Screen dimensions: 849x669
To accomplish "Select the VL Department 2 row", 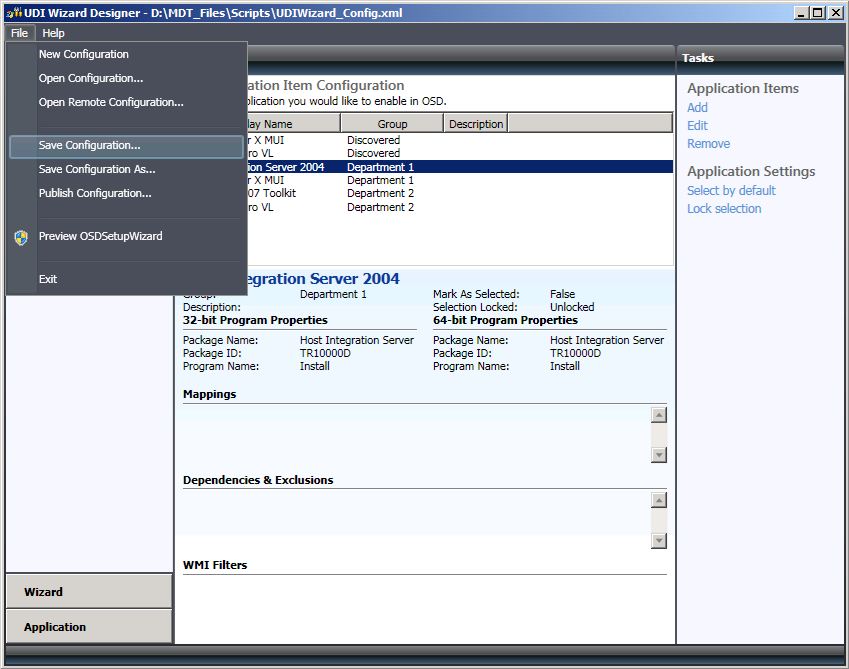I will click(460, 207).
